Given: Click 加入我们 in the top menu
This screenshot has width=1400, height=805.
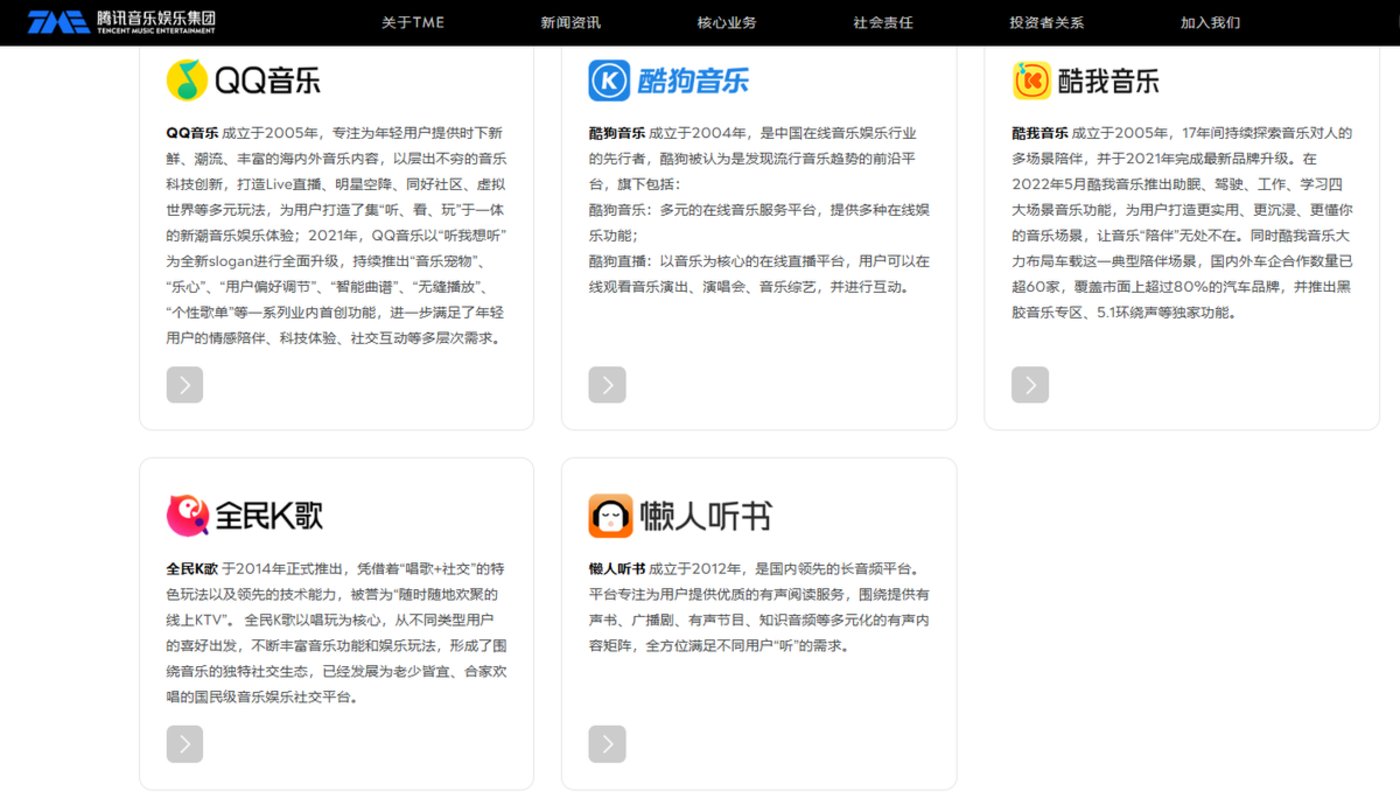Looking at the screenshot, I should [1210, 22].
